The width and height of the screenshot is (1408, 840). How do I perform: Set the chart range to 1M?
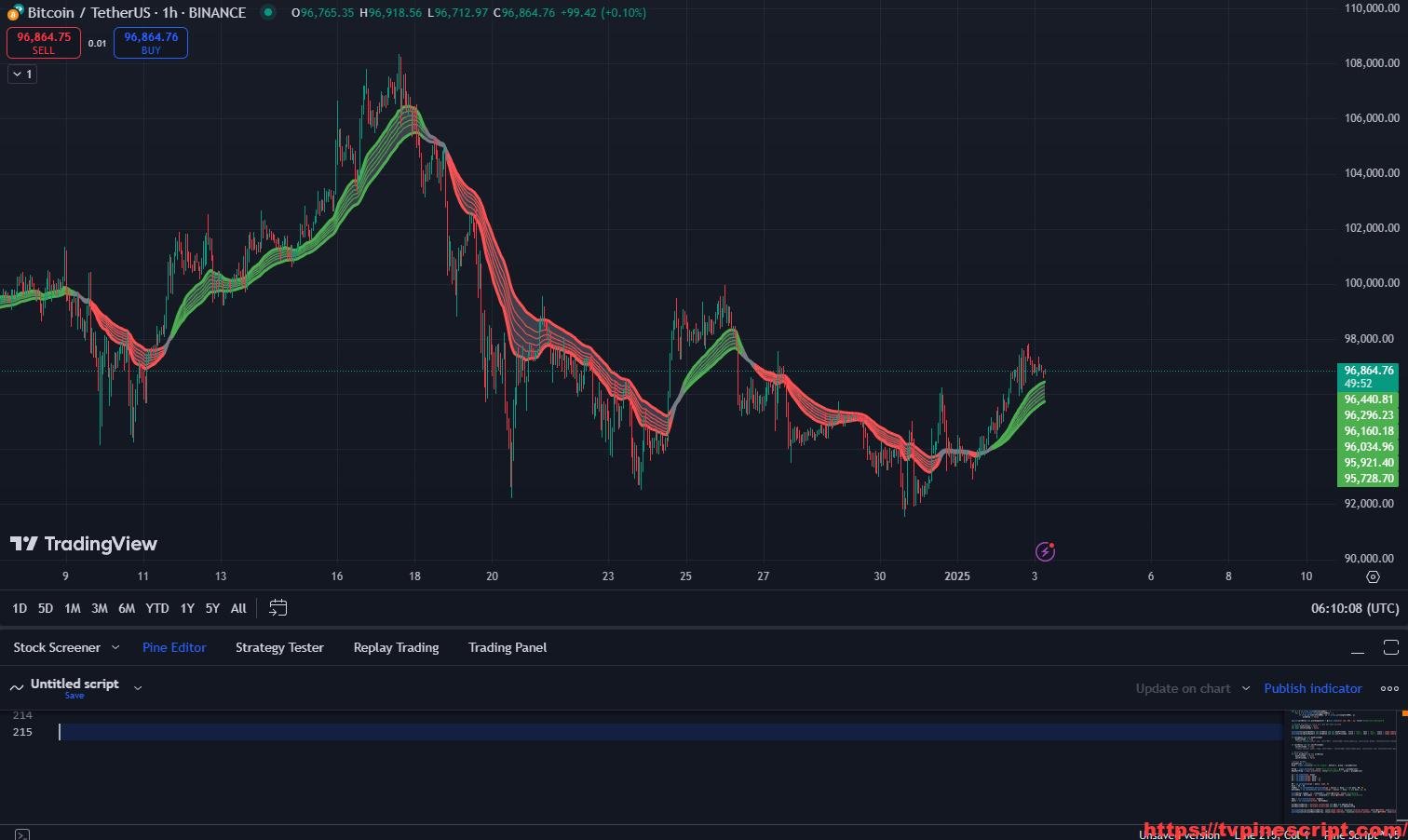72,608
